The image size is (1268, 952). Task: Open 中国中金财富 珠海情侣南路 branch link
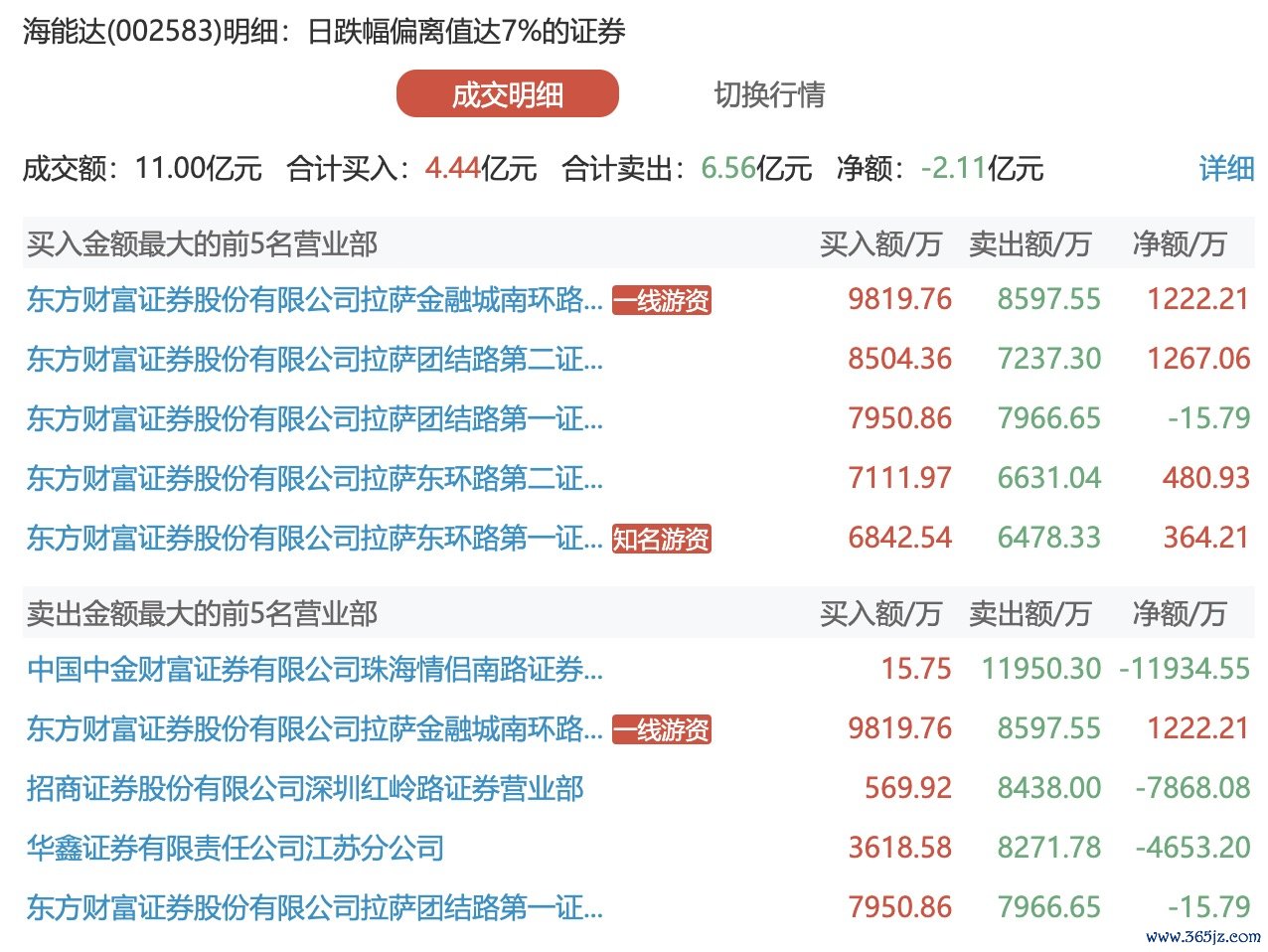[x=314, y=670]
